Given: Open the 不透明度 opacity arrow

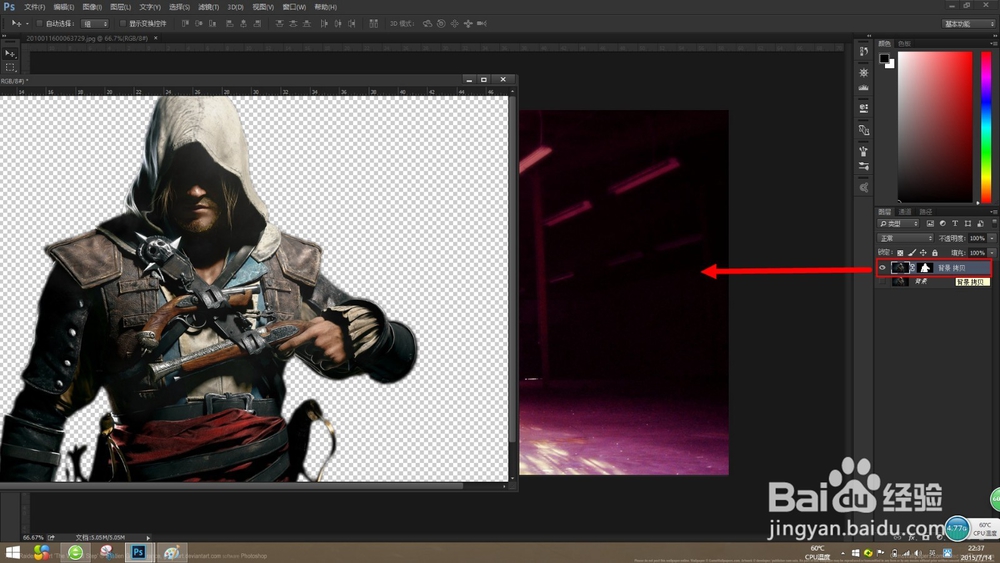Looking at the screenshot, I should (x=992, y=238).
